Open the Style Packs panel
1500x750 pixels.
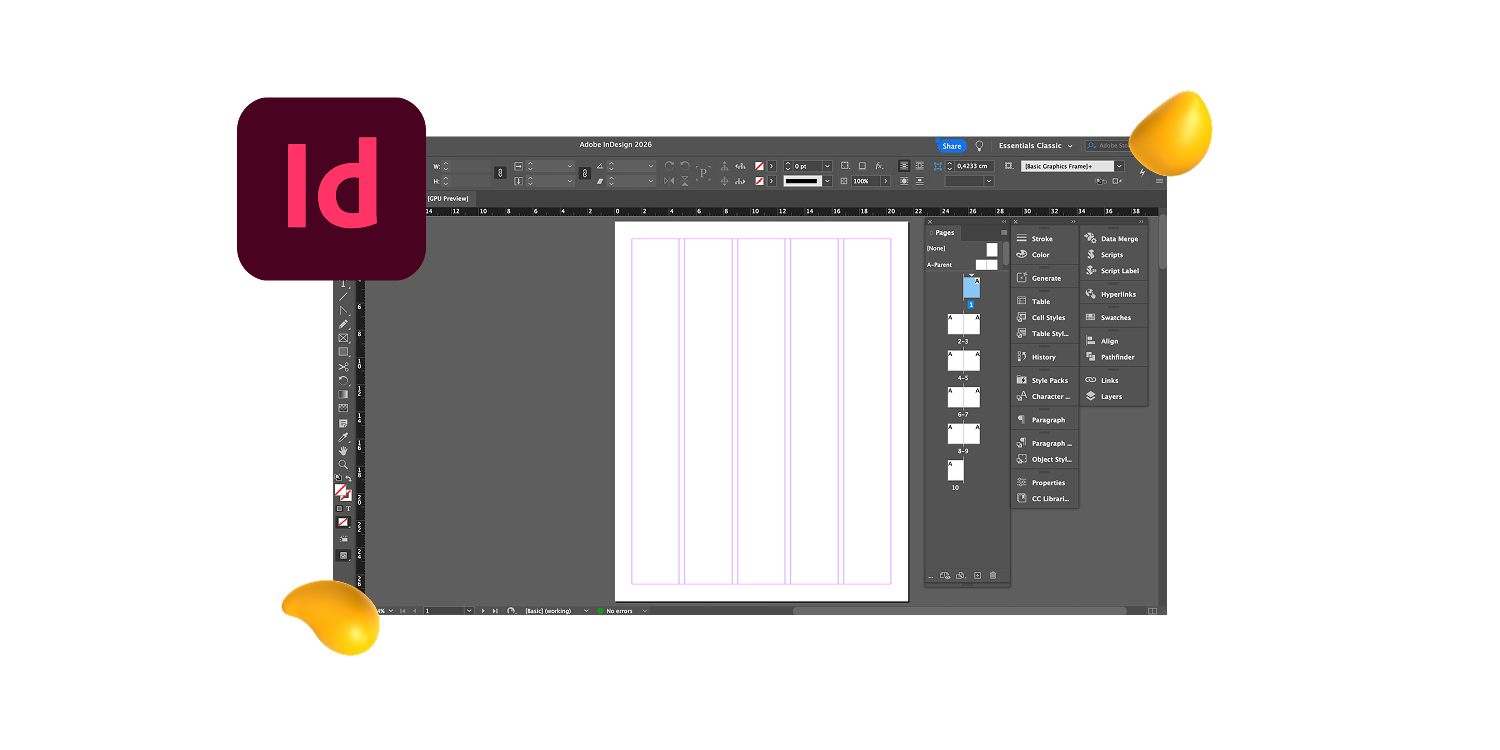click(1043, 380)
